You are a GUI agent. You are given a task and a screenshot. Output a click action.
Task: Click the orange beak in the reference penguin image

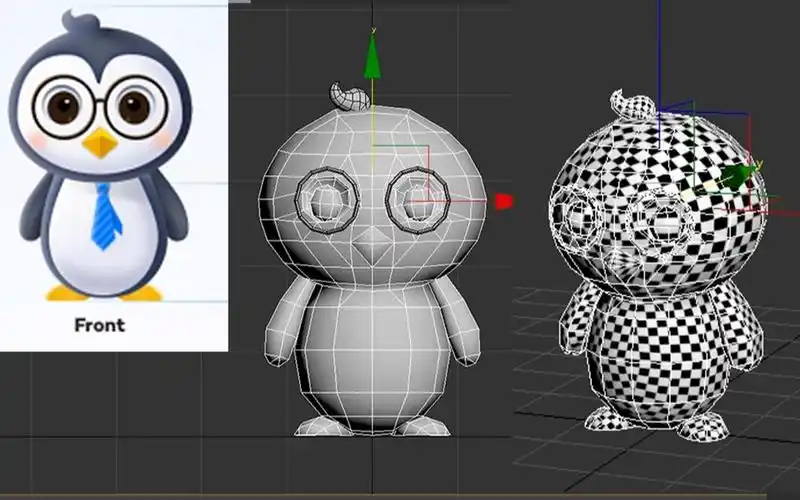(x=101, y=143)
